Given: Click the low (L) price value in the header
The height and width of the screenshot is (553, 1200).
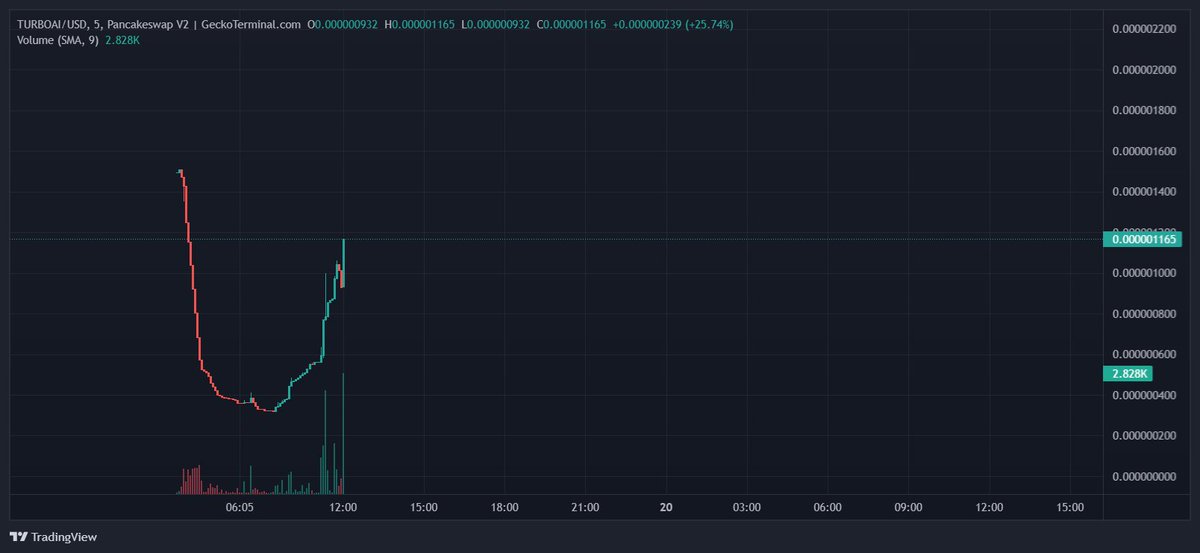Looking at the screenshot, I should tap(499, 24).
